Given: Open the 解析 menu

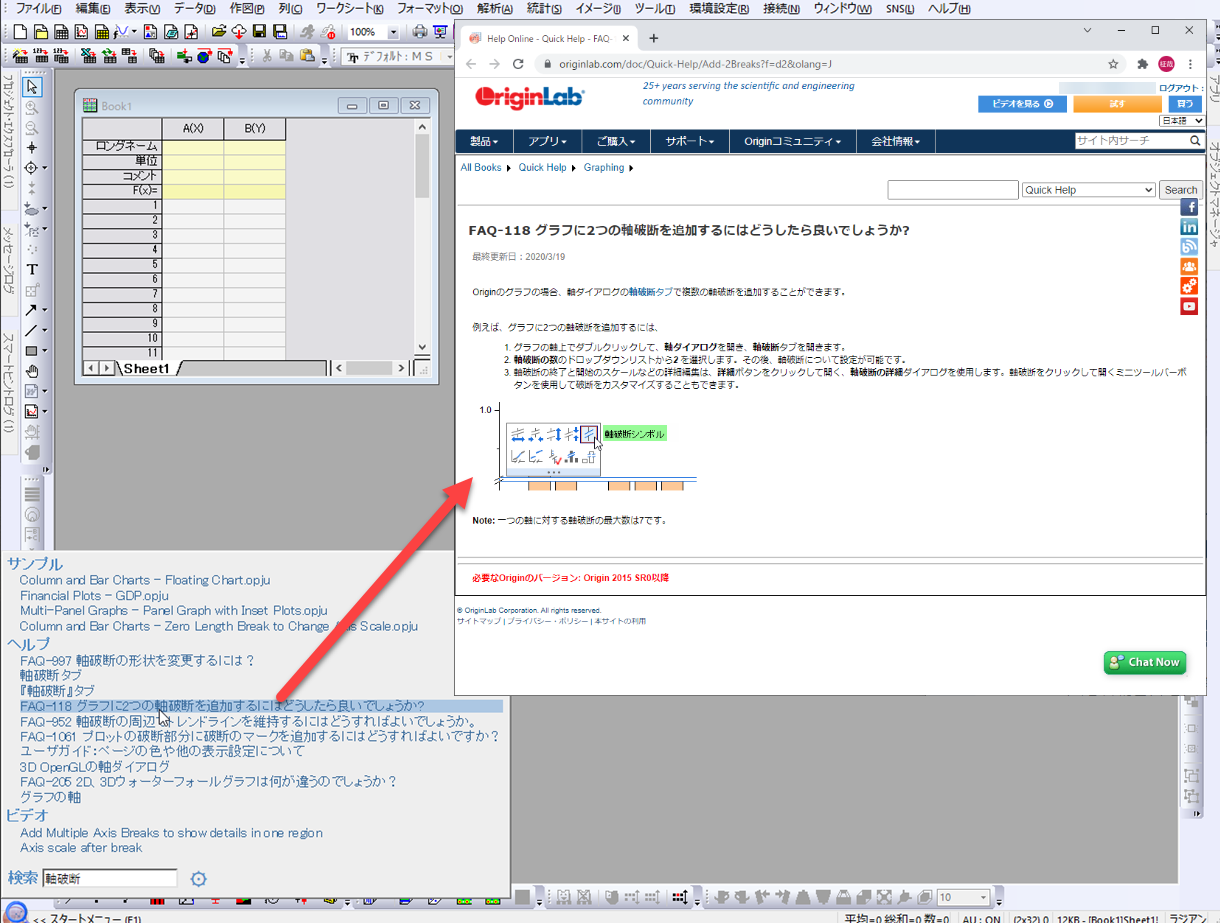Looking at the screenshot, I should click(x=494, y=8).
